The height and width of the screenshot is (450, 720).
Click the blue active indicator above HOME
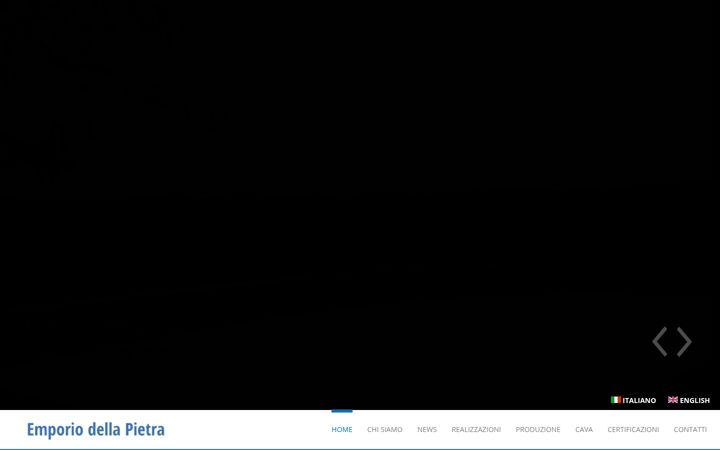click(342, 411)
